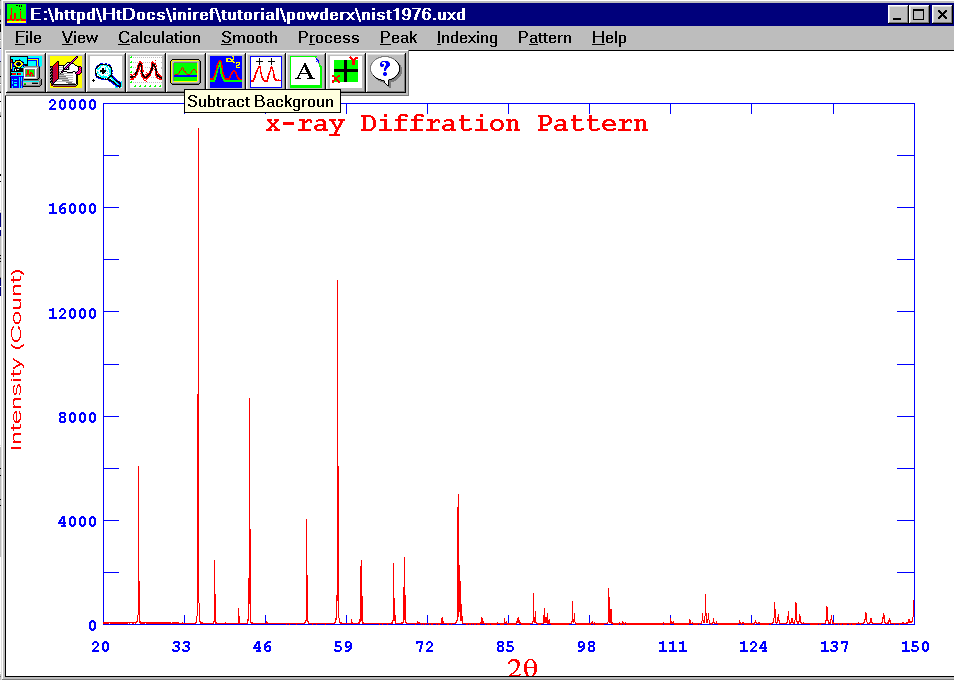Open the Smooth menu

coord(249,38)
